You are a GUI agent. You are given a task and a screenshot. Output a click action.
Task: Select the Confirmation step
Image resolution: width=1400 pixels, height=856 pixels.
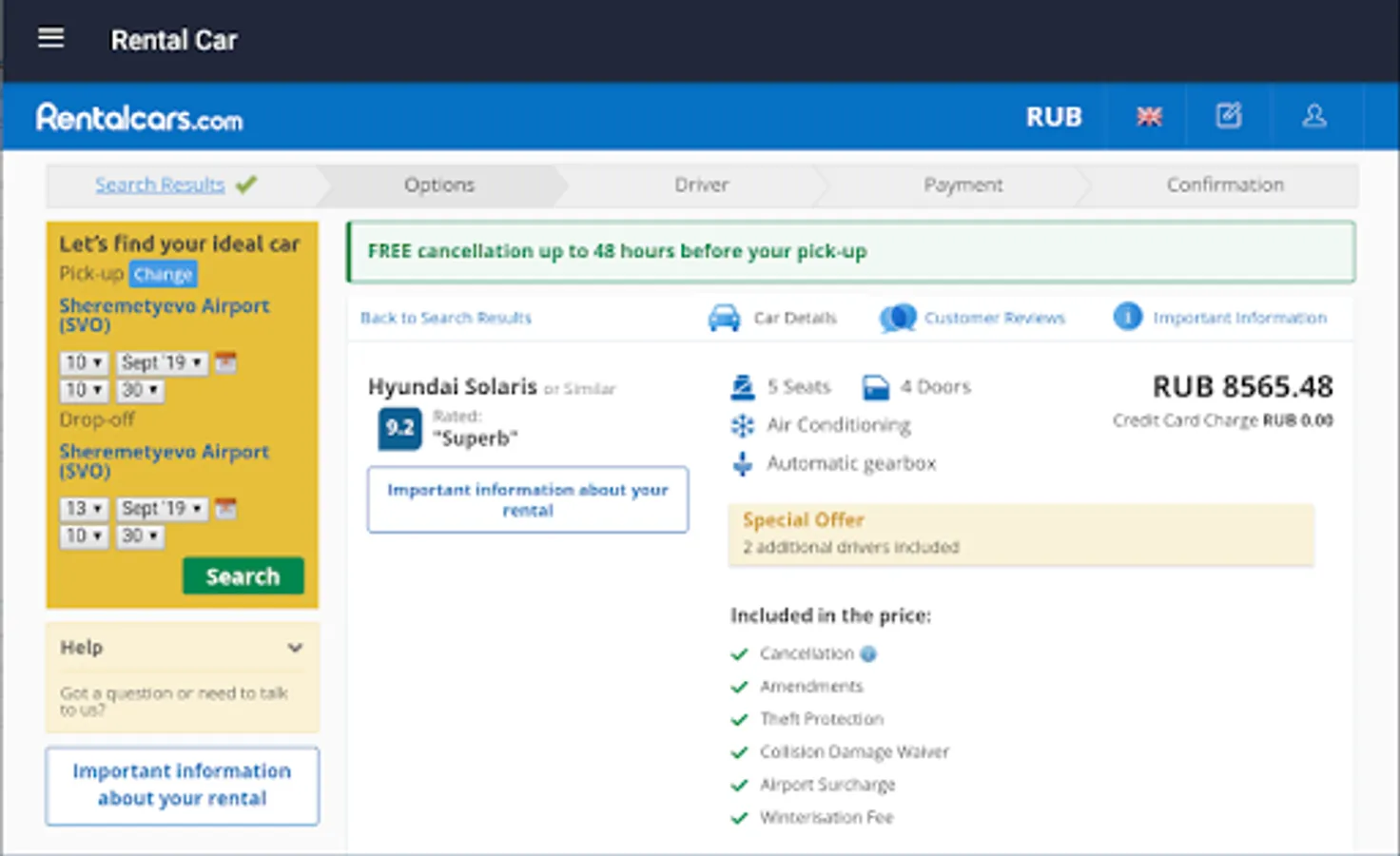point(1225,185)
